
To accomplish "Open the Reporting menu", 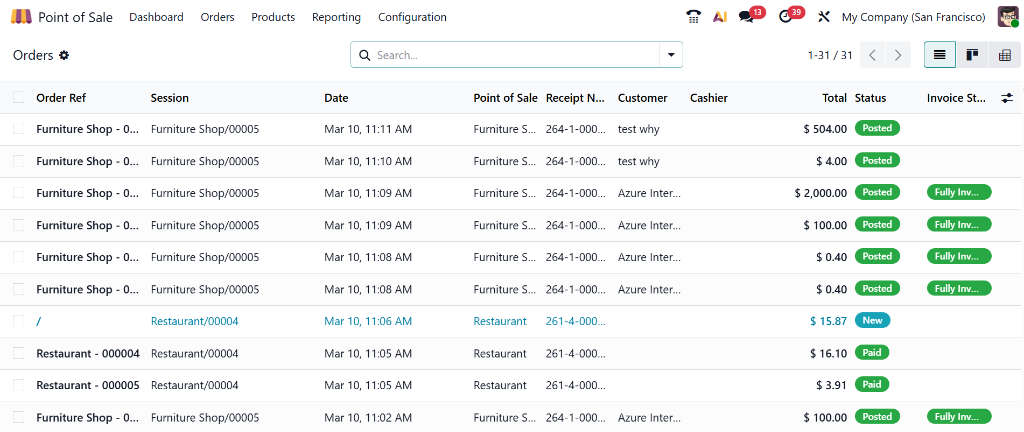I will (x=336, y=17).
